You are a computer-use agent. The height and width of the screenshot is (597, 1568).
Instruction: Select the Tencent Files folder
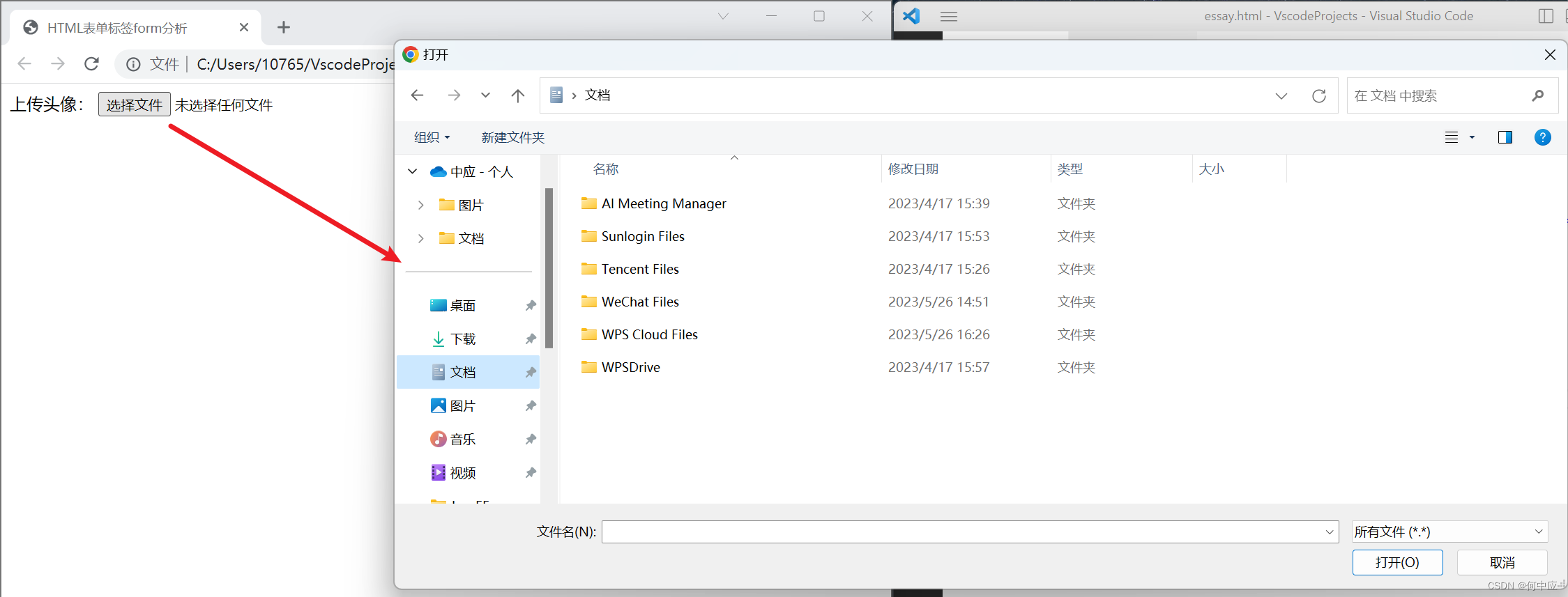(x=630, y=269)
